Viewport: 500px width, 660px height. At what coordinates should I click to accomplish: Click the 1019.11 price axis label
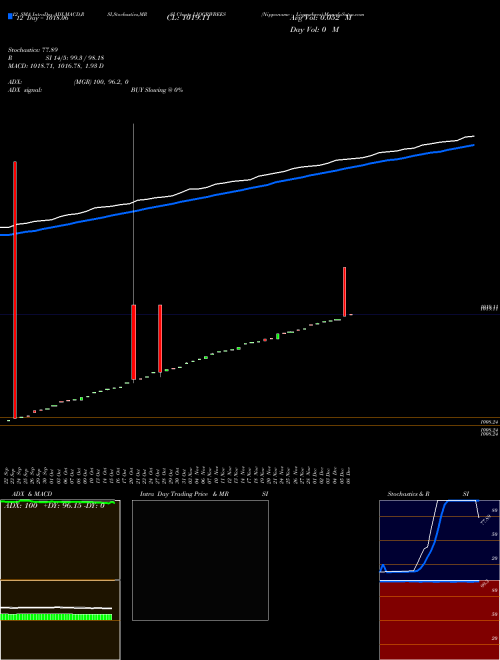point(489,308)
